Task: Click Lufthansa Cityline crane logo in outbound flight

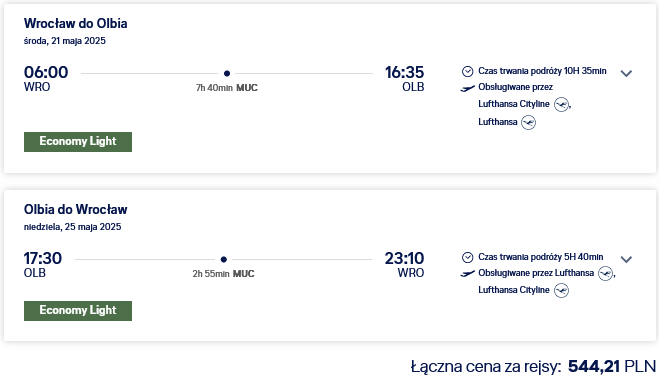Action: 561,104
